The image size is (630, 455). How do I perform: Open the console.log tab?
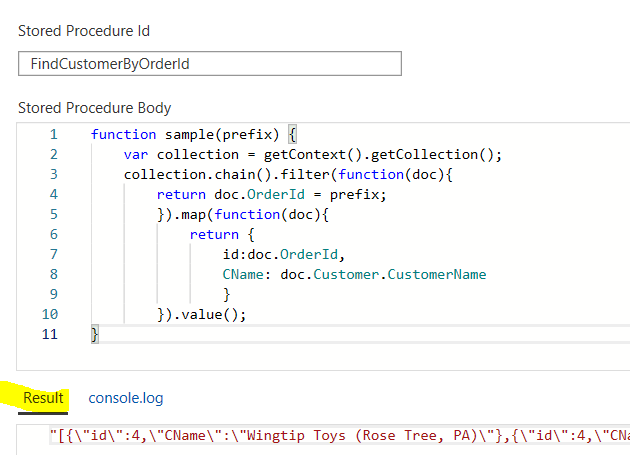(126, 398)
